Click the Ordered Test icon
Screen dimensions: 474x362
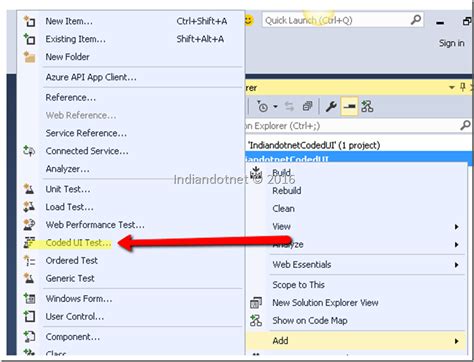click(x=29, y=260)
